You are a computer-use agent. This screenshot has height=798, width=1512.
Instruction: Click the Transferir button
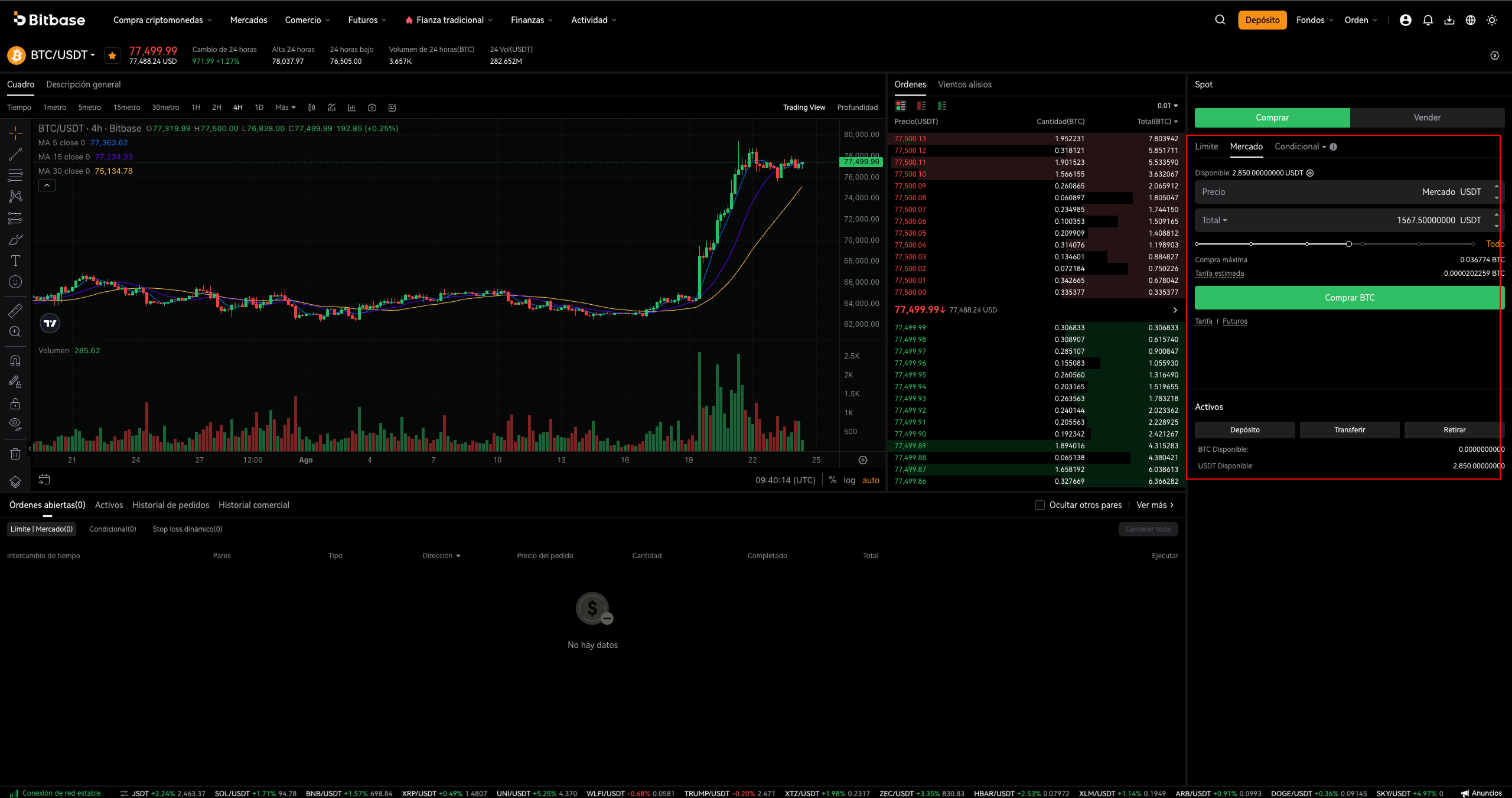[x=1350, y=430]
